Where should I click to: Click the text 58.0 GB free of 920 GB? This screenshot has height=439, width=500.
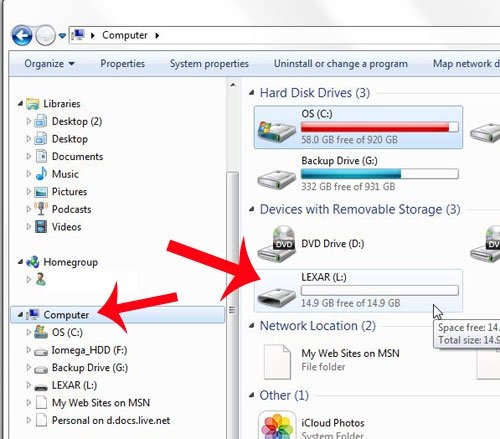click(x=349, y=139)
